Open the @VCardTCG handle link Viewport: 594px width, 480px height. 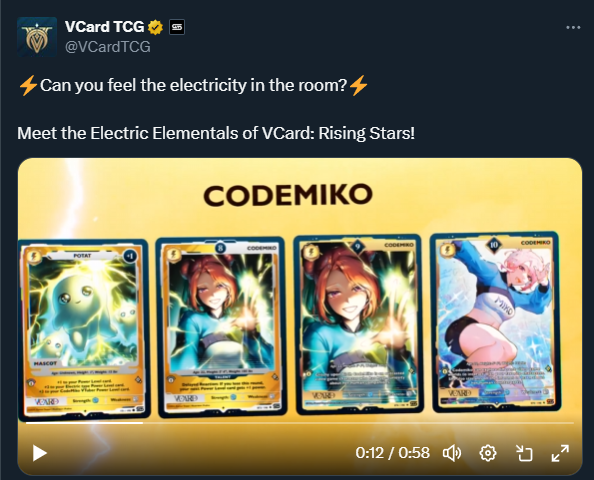click(x=108, y=47)
